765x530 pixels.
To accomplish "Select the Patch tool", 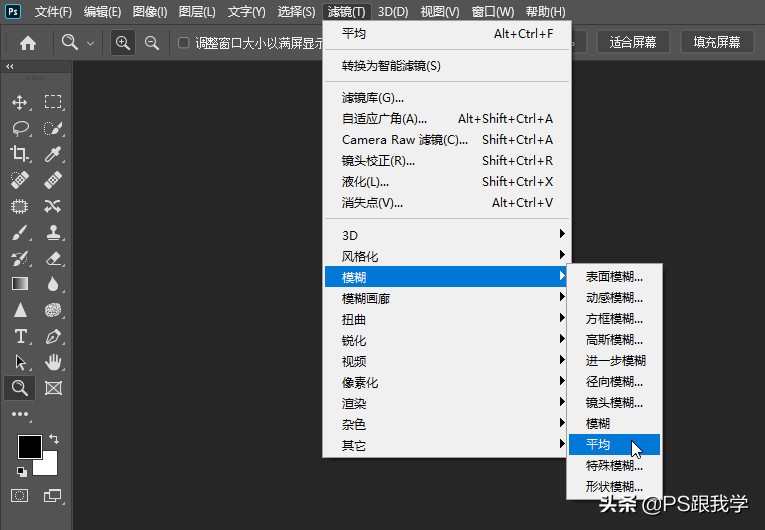I will point(20,206).
